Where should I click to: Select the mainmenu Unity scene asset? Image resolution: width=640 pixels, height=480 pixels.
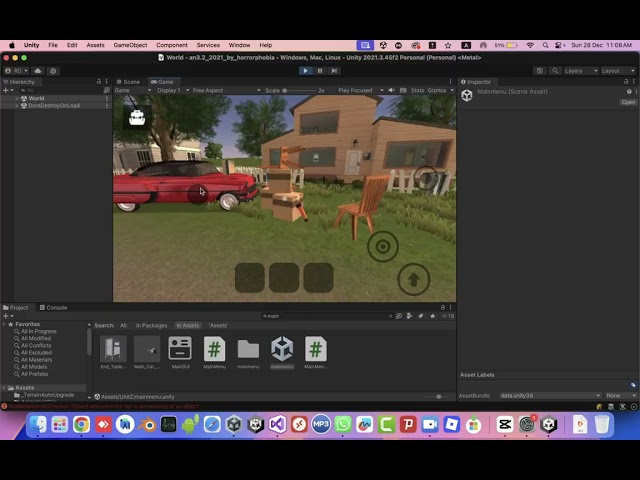pyautogui.click(x=282, y=349)
